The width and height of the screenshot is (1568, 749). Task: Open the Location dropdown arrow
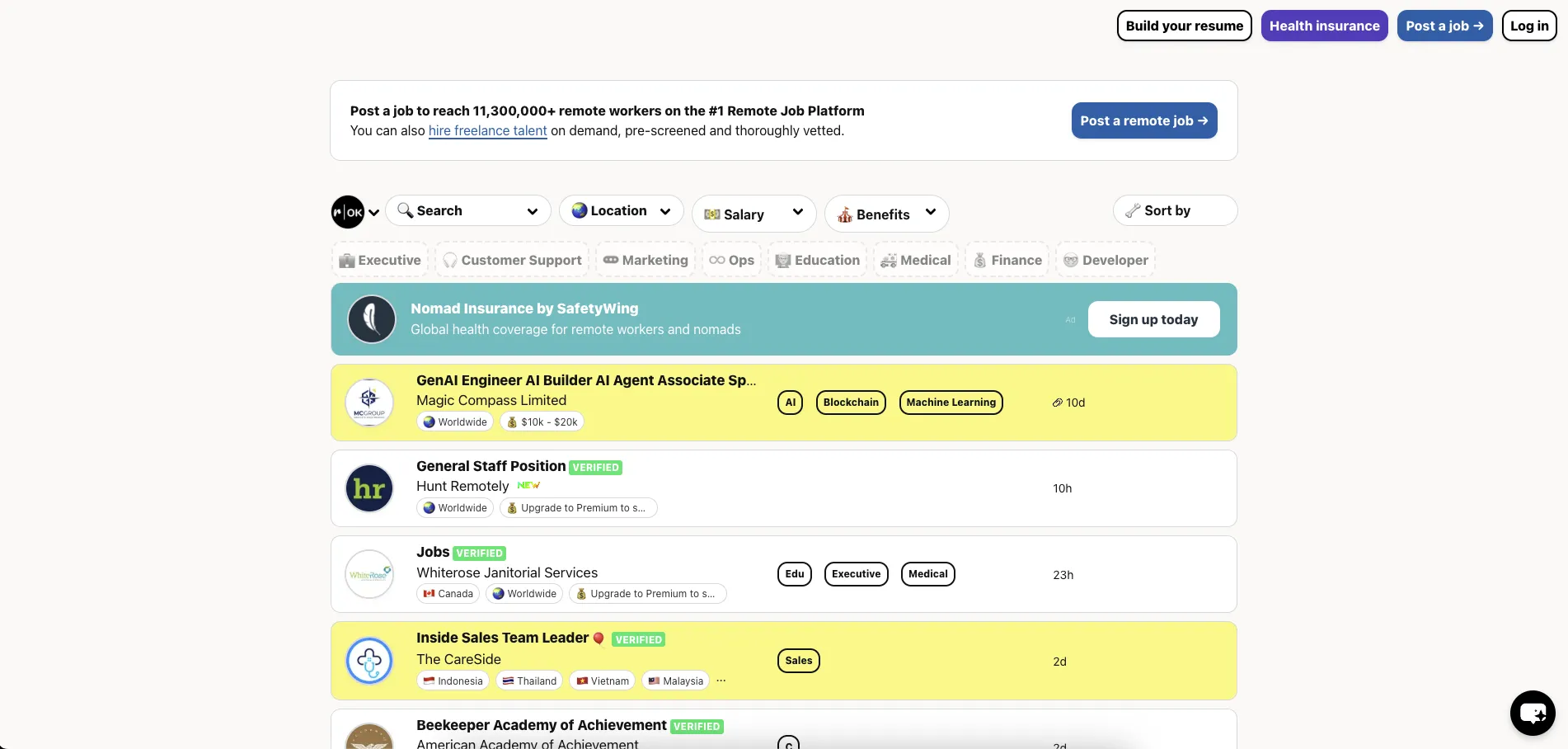pos(665,211)
